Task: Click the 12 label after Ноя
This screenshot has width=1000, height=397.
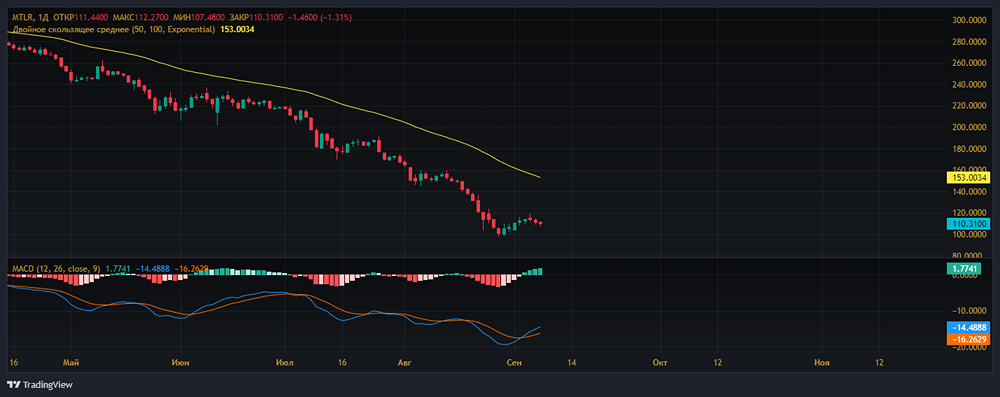Action: [878, 363]
